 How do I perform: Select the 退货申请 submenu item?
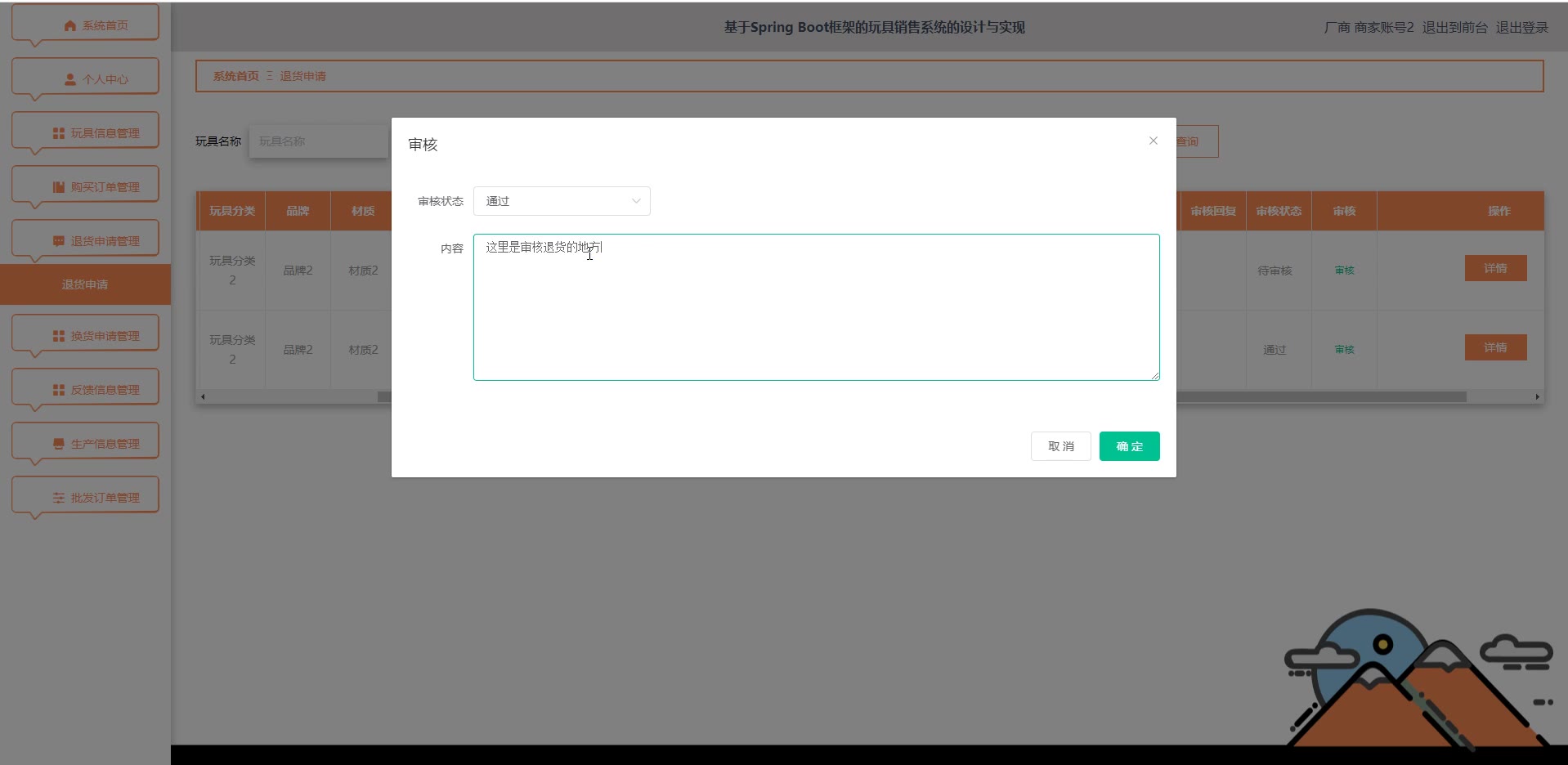click(x=85, y=284)
